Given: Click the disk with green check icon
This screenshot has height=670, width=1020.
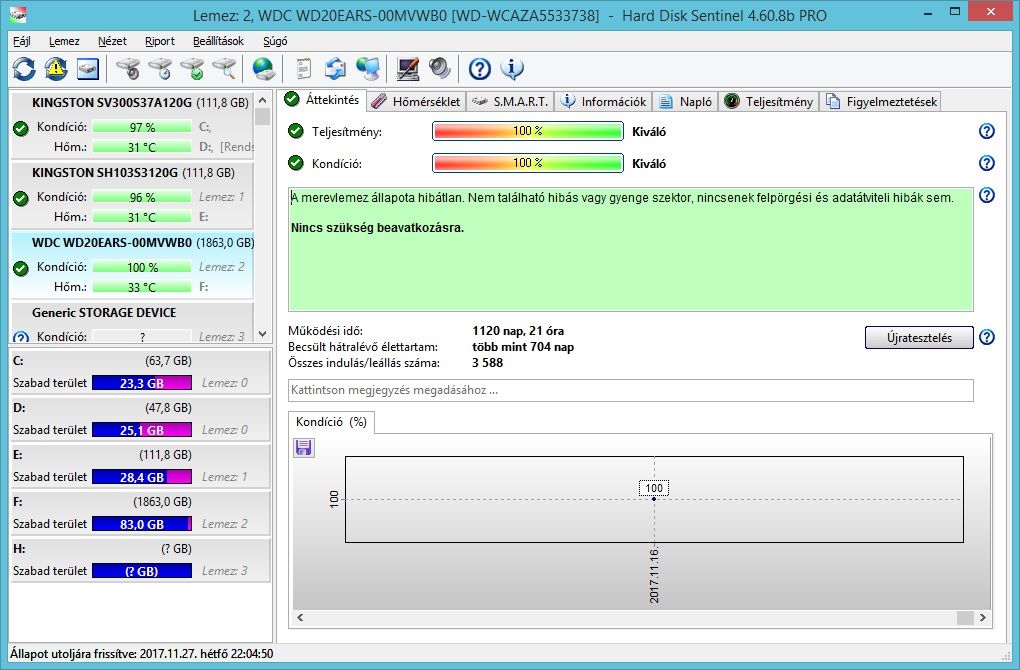Looking at the screenshot, I should pyautogui.click(x=193, y=68).
